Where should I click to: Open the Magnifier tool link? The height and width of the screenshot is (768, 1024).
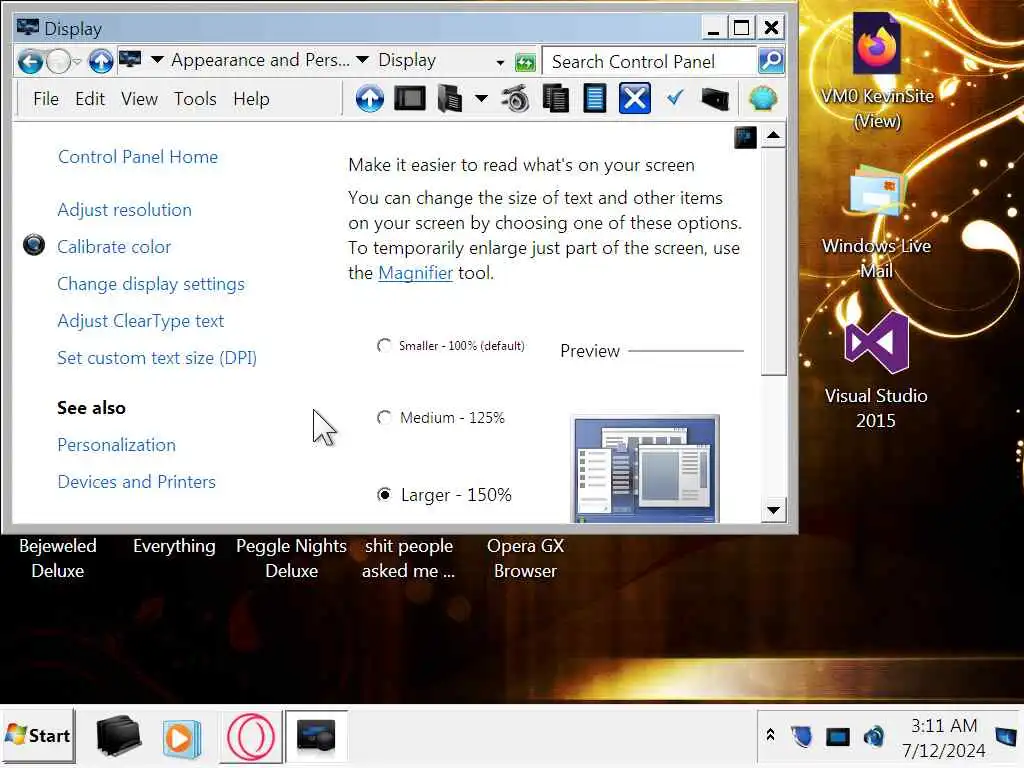[x=415, y=273]
